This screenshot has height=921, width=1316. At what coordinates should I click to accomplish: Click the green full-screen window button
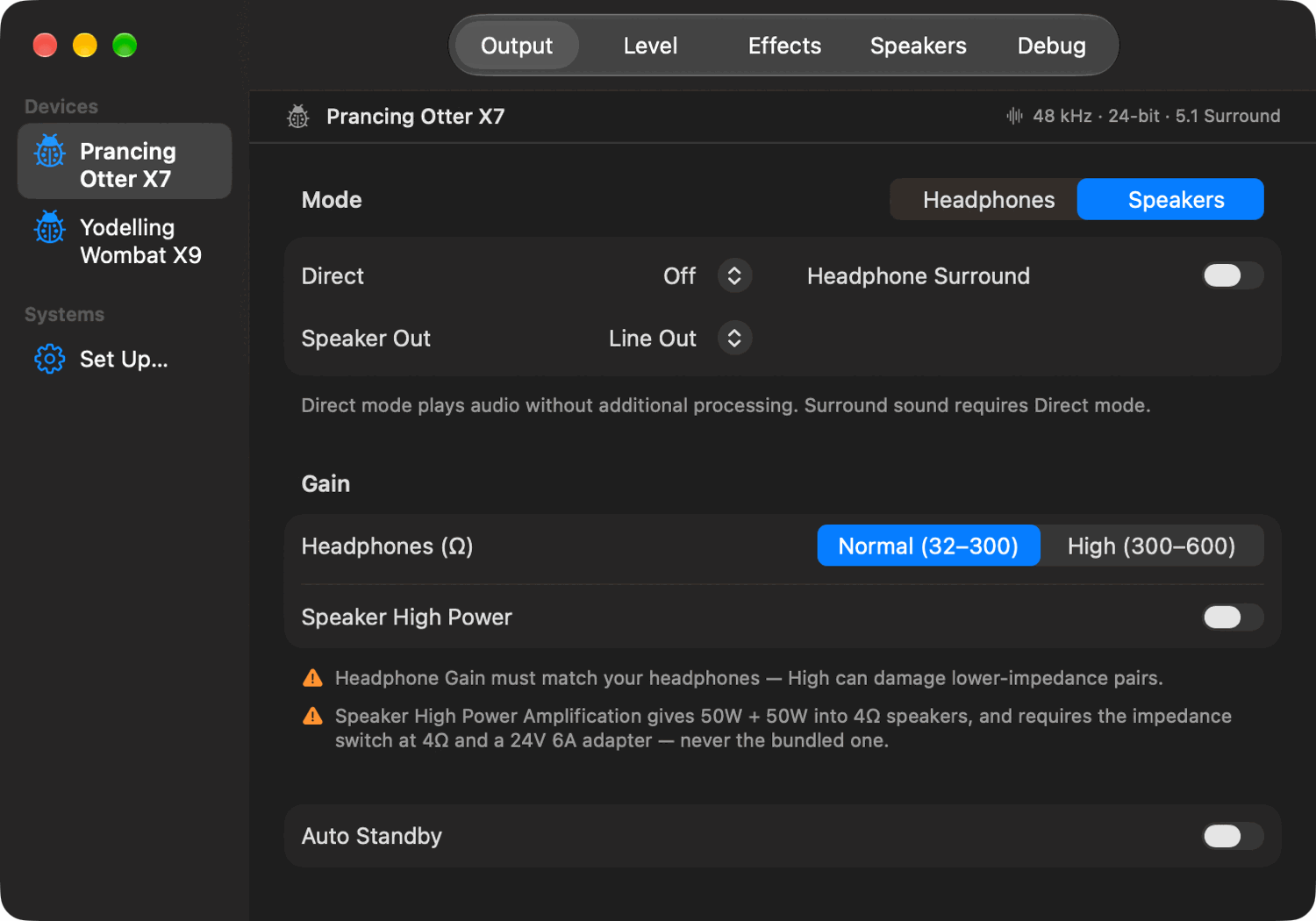click(x=125, y=45)
